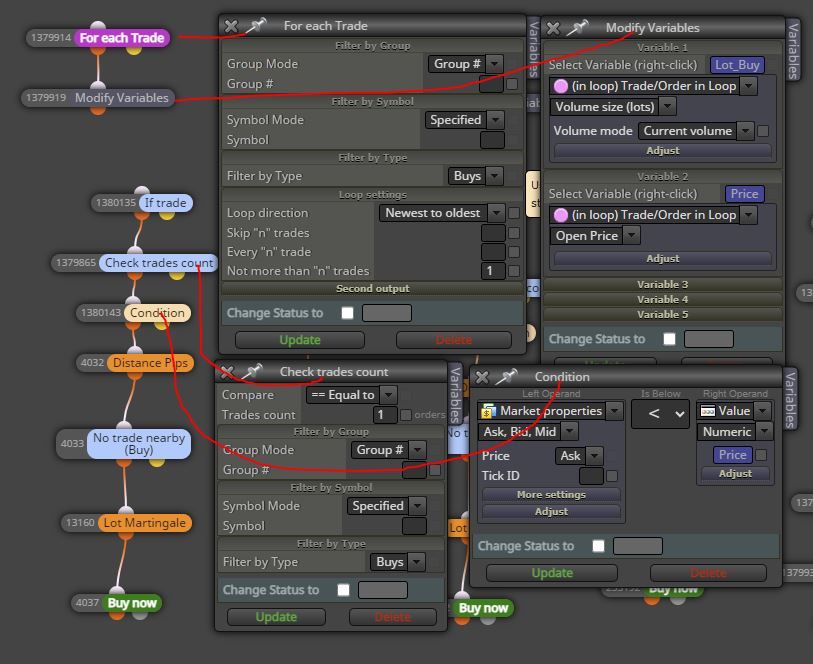Select the Lot Martingale node

145,523
